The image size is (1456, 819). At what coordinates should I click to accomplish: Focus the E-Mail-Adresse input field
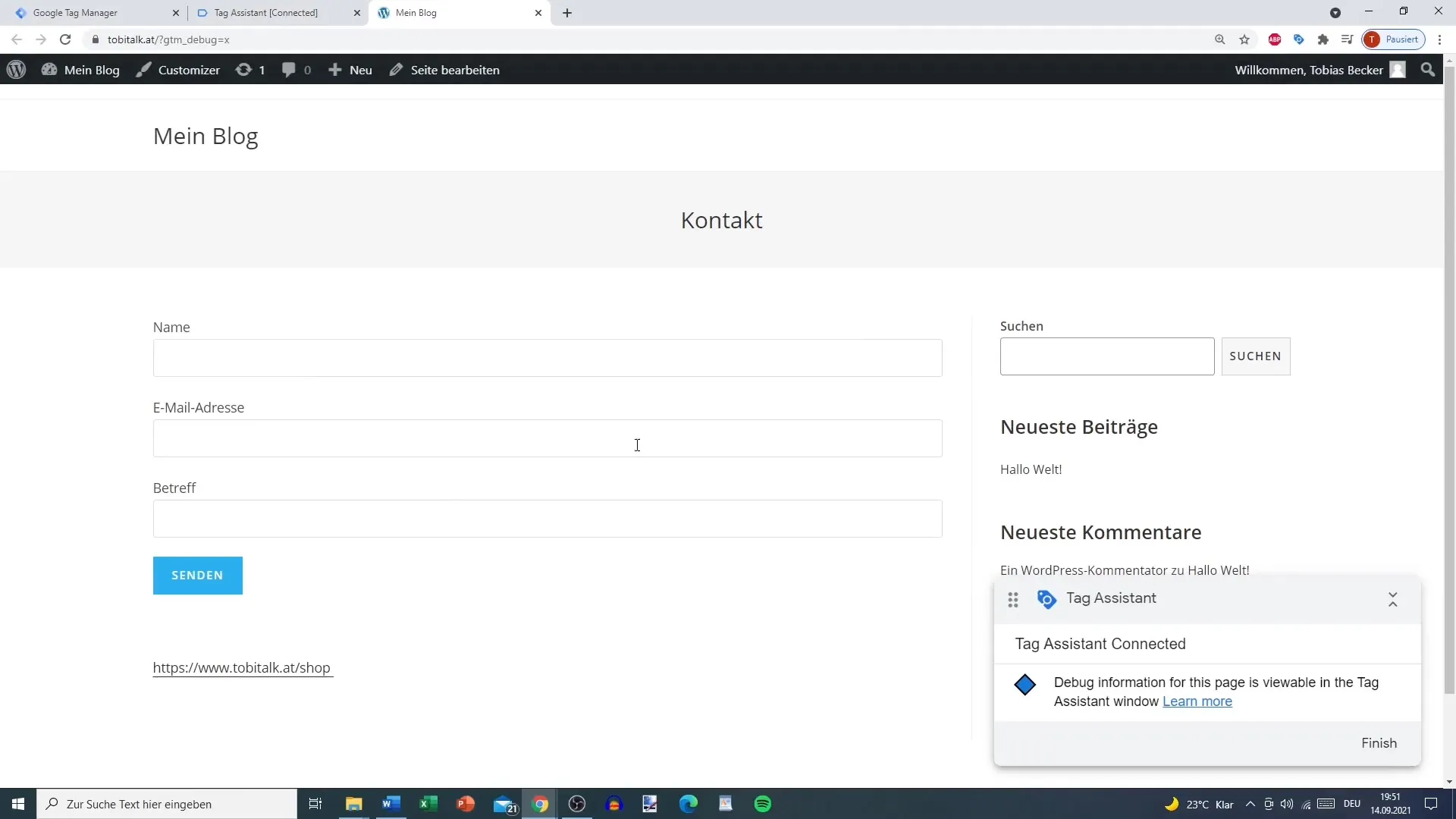click(548, 438)
